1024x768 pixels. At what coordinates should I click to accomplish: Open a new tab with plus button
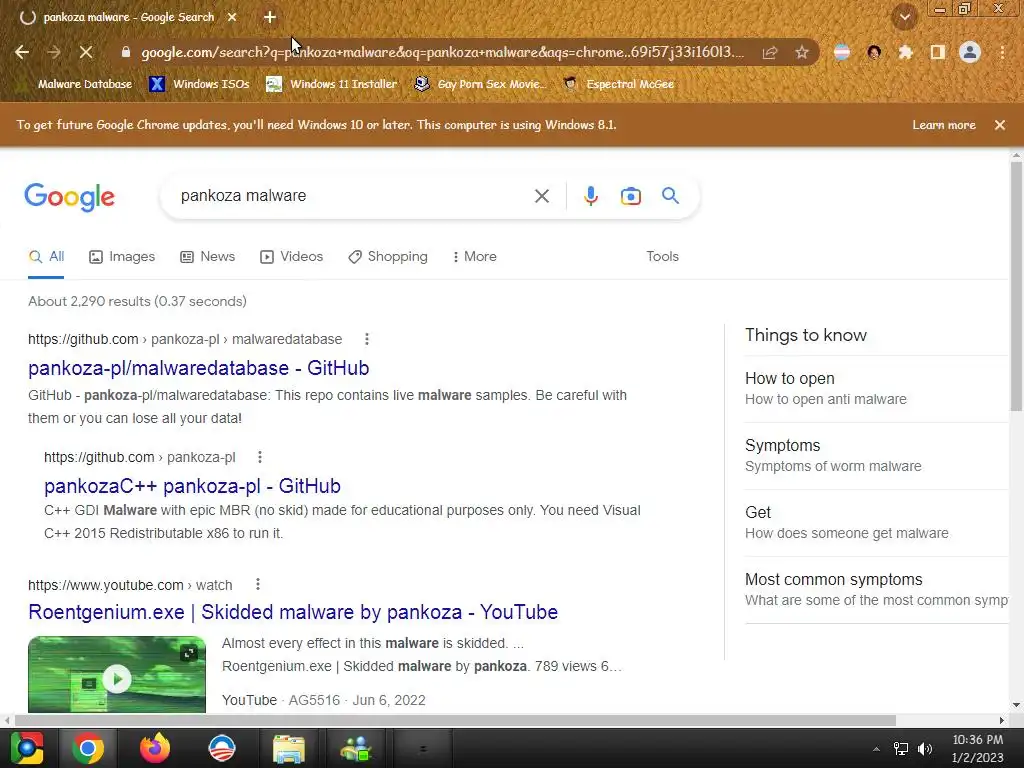pyautogui.click(x=270, y=17)
